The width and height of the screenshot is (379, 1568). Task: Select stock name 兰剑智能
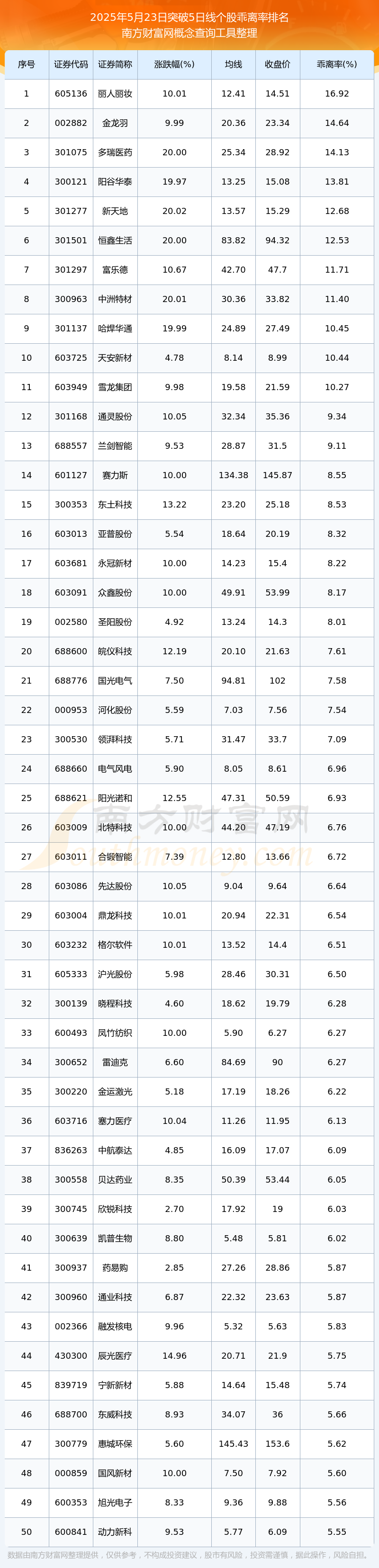tap(115, 446)
